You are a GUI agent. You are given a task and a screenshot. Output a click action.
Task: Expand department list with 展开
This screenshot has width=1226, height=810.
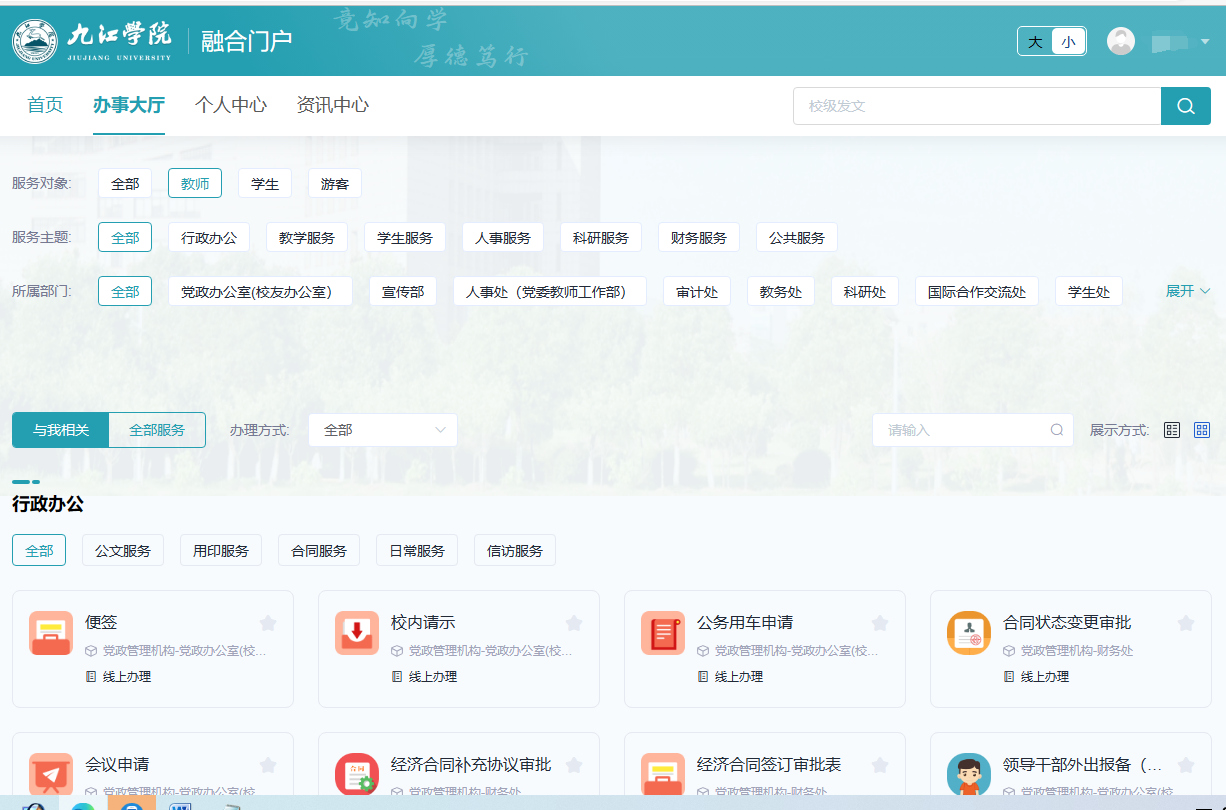pyautogui.click(x=1188, y=291)
